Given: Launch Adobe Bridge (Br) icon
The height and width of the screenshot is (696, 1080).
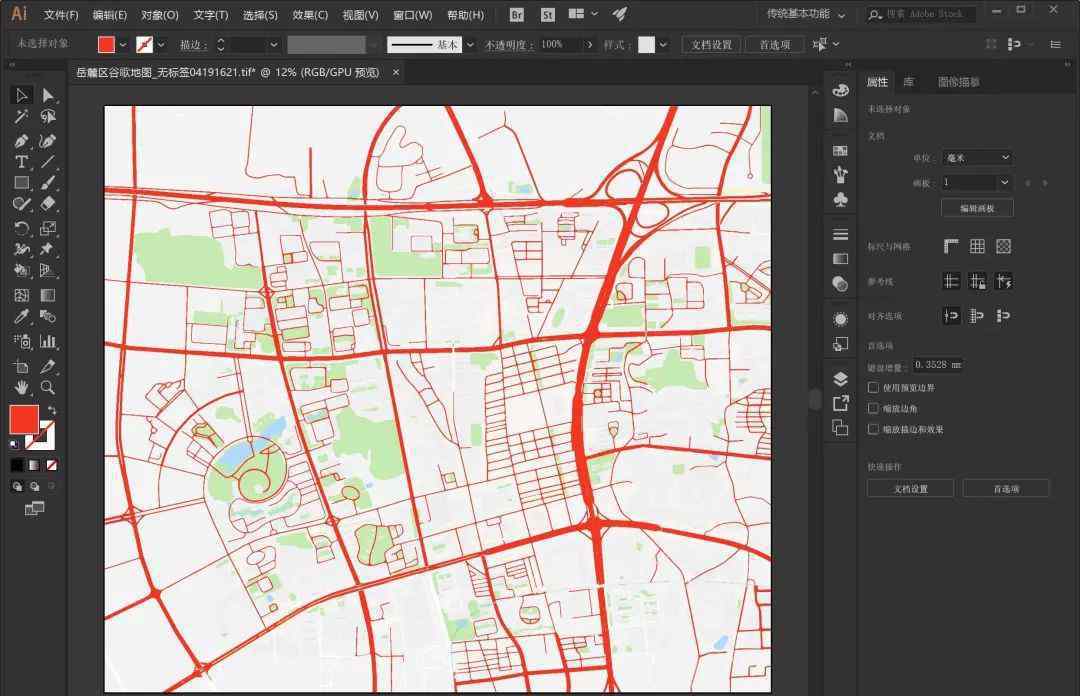Looking at the screenshot, I should (517, 14).
